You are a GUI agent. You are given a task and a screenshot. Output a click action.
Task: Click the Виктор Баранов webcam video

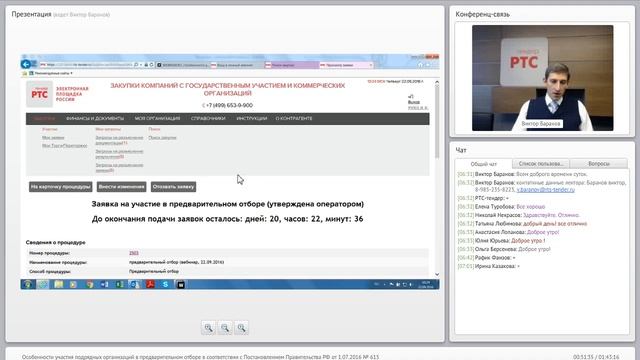[542, 78]
